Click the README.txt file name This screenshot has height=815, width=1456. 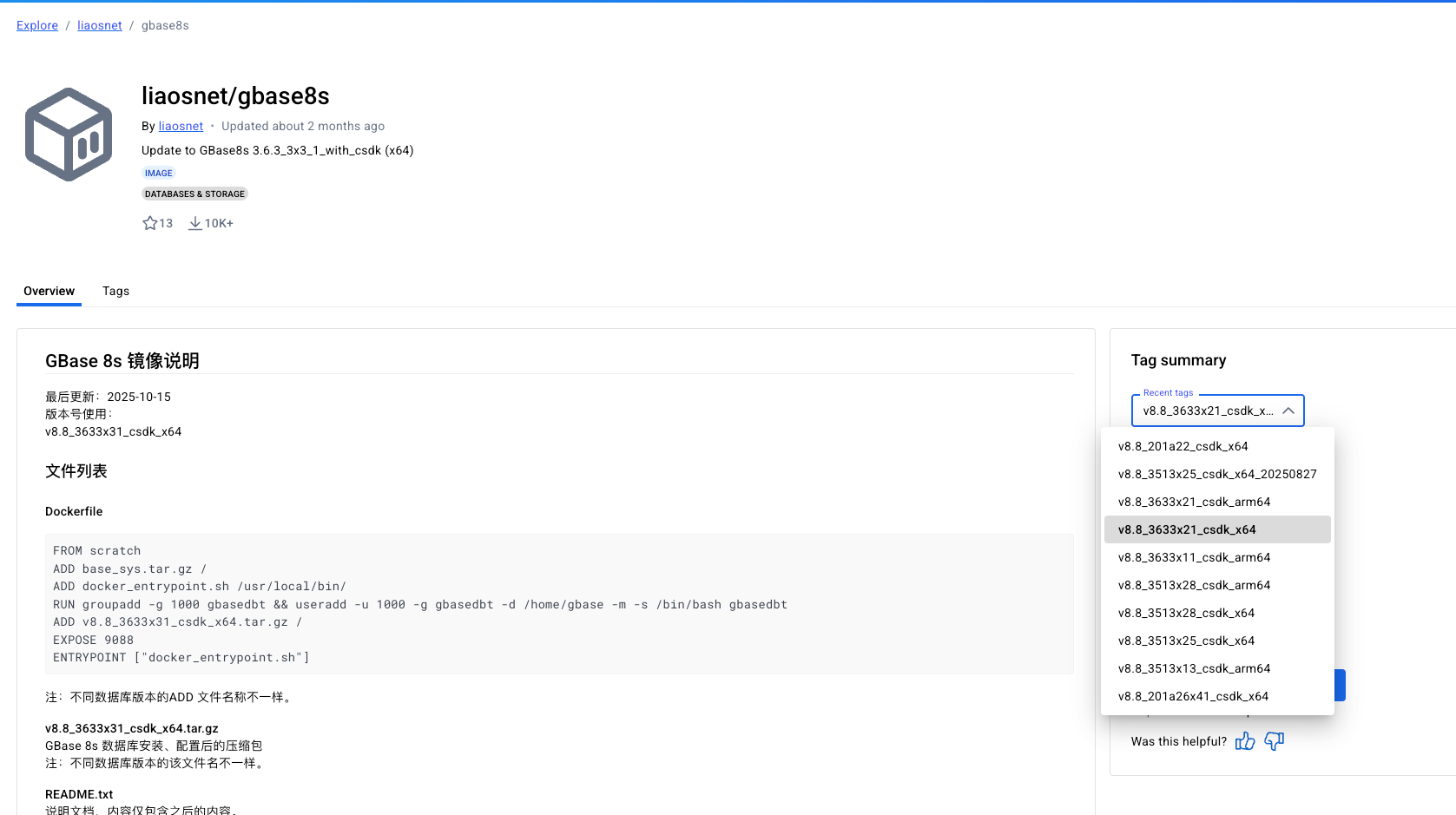coord(79,794)
